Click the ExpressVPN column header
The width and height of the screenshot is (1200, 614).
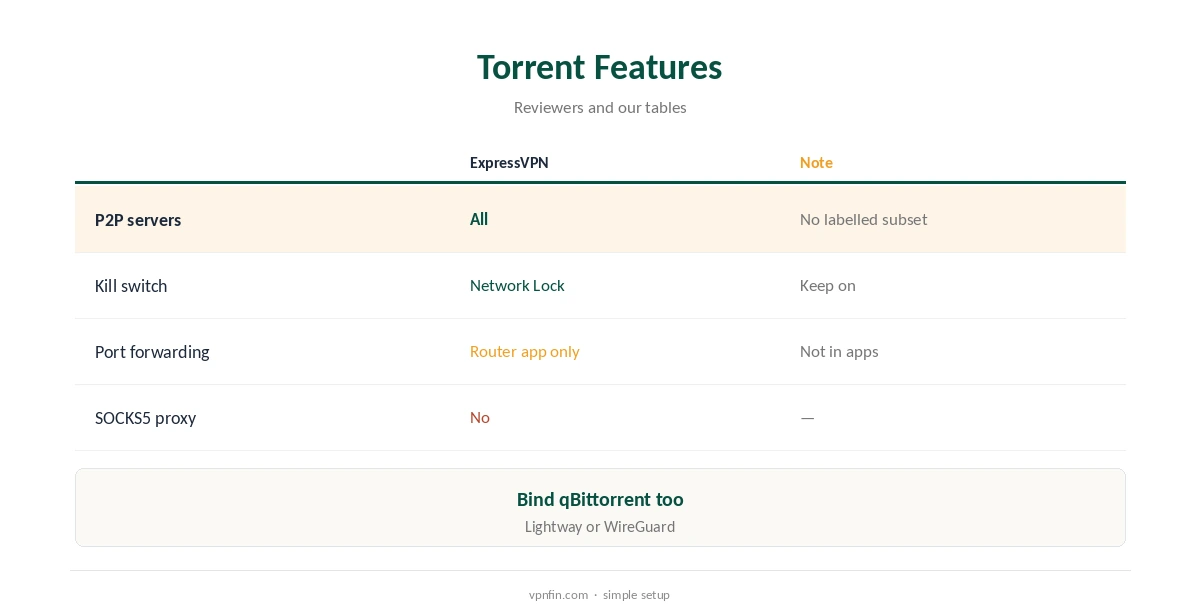coord(509,163)
